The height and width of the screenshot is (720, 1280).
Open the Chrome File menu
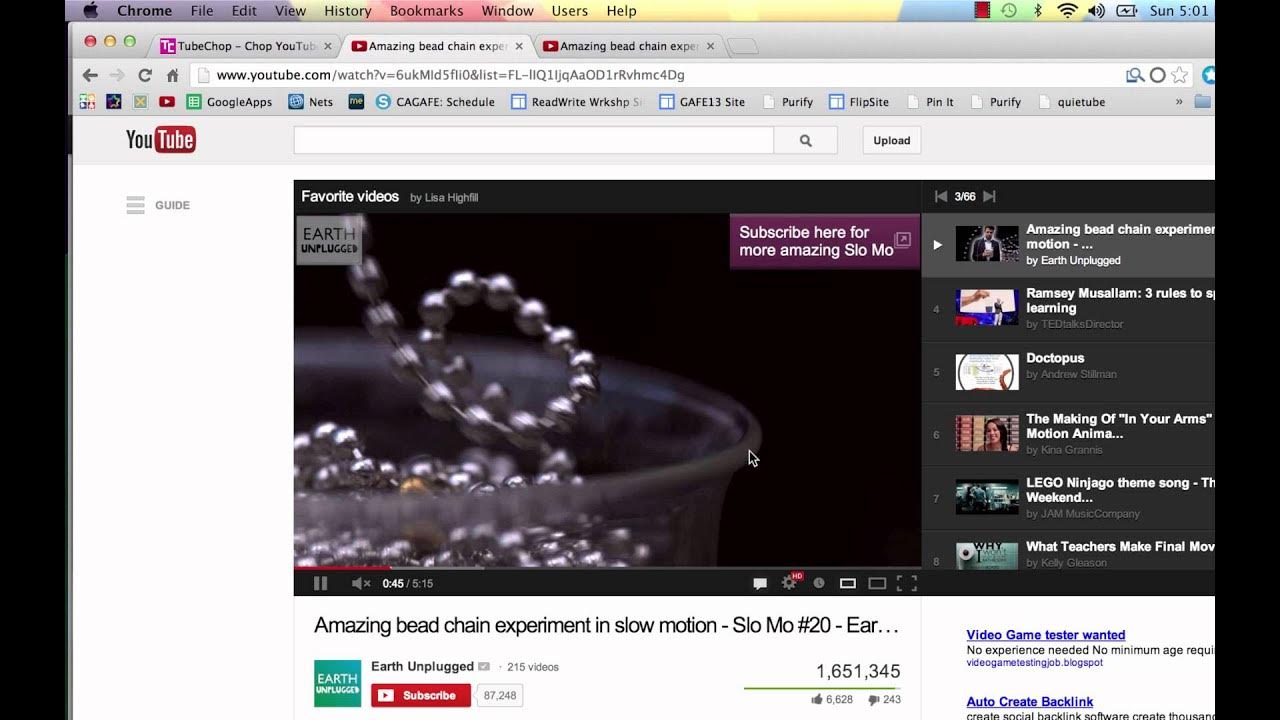tap(202, 11)
